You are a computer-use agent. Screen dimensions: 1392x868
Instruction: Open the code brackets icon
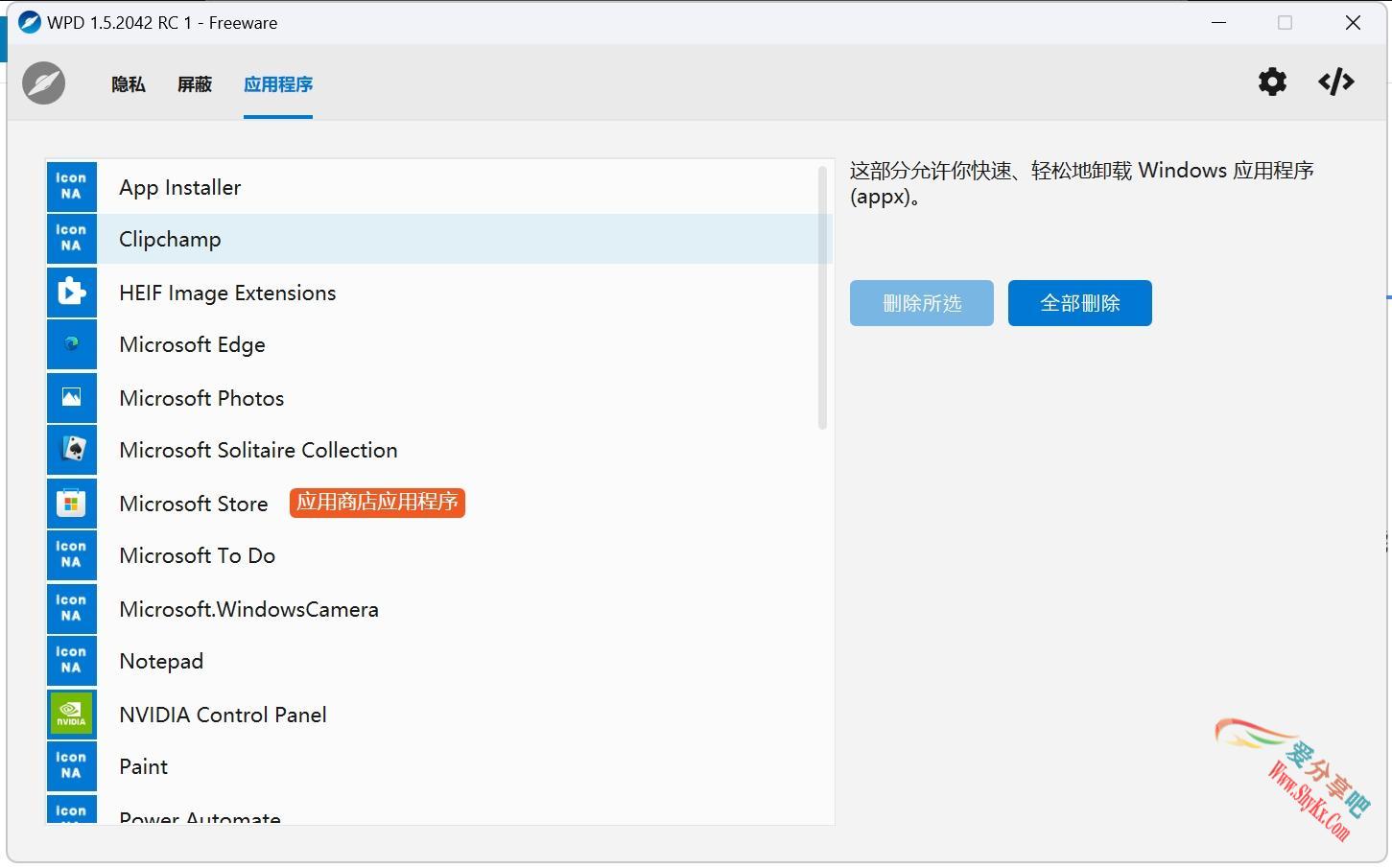(x=1336, y=82)
